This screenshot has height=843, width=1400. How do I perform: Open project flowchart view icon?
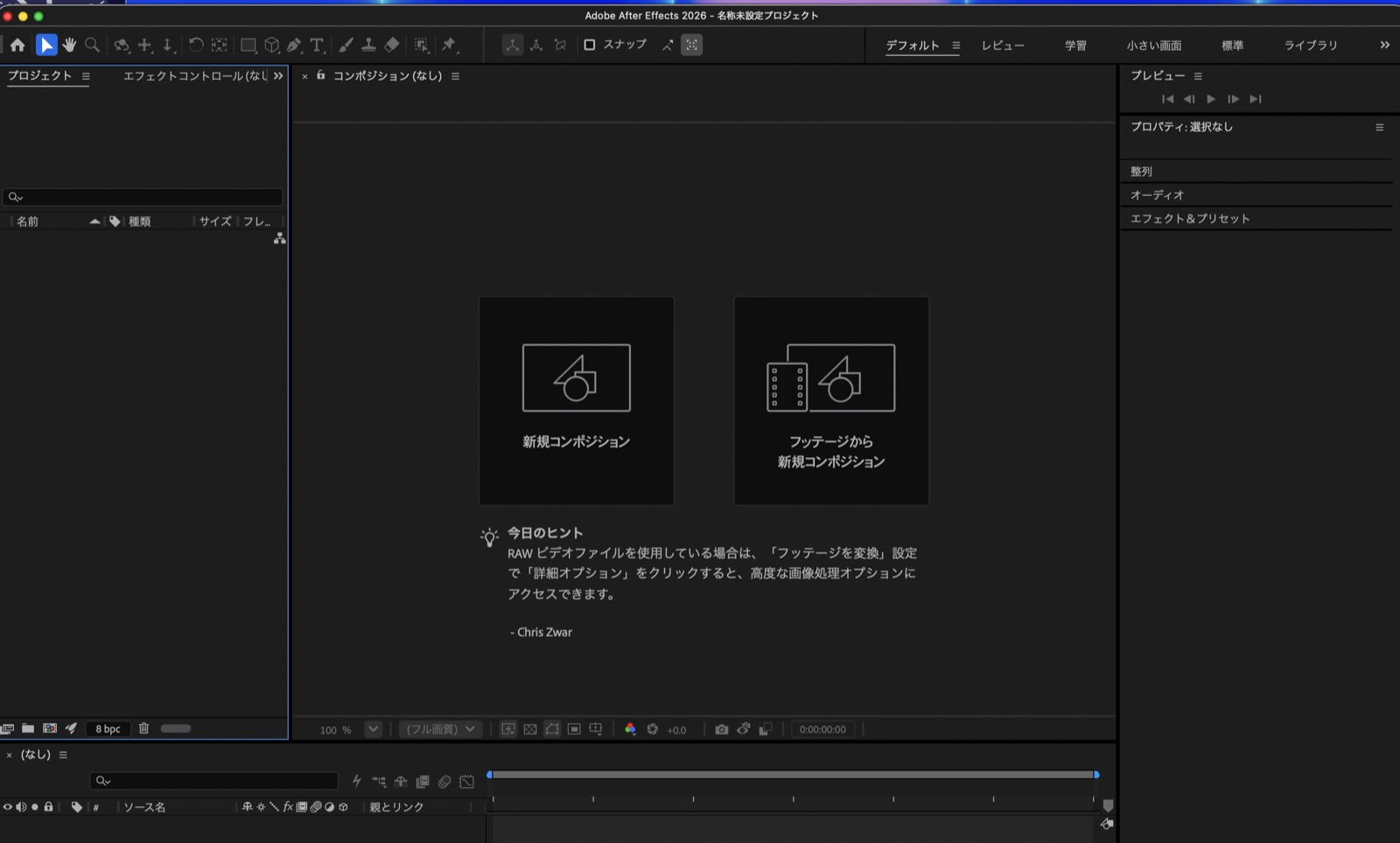click(279, 238)
